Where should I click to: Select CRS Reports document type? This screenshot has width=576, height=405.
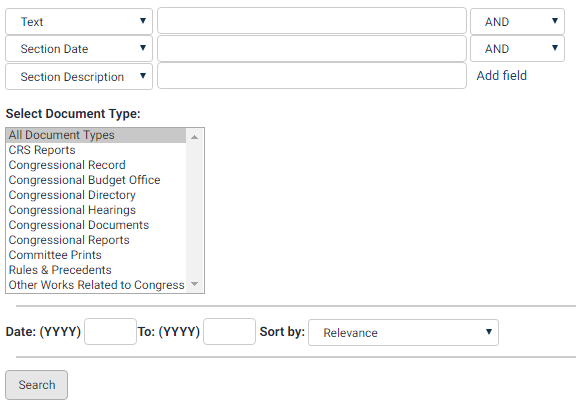click(96, 150)
